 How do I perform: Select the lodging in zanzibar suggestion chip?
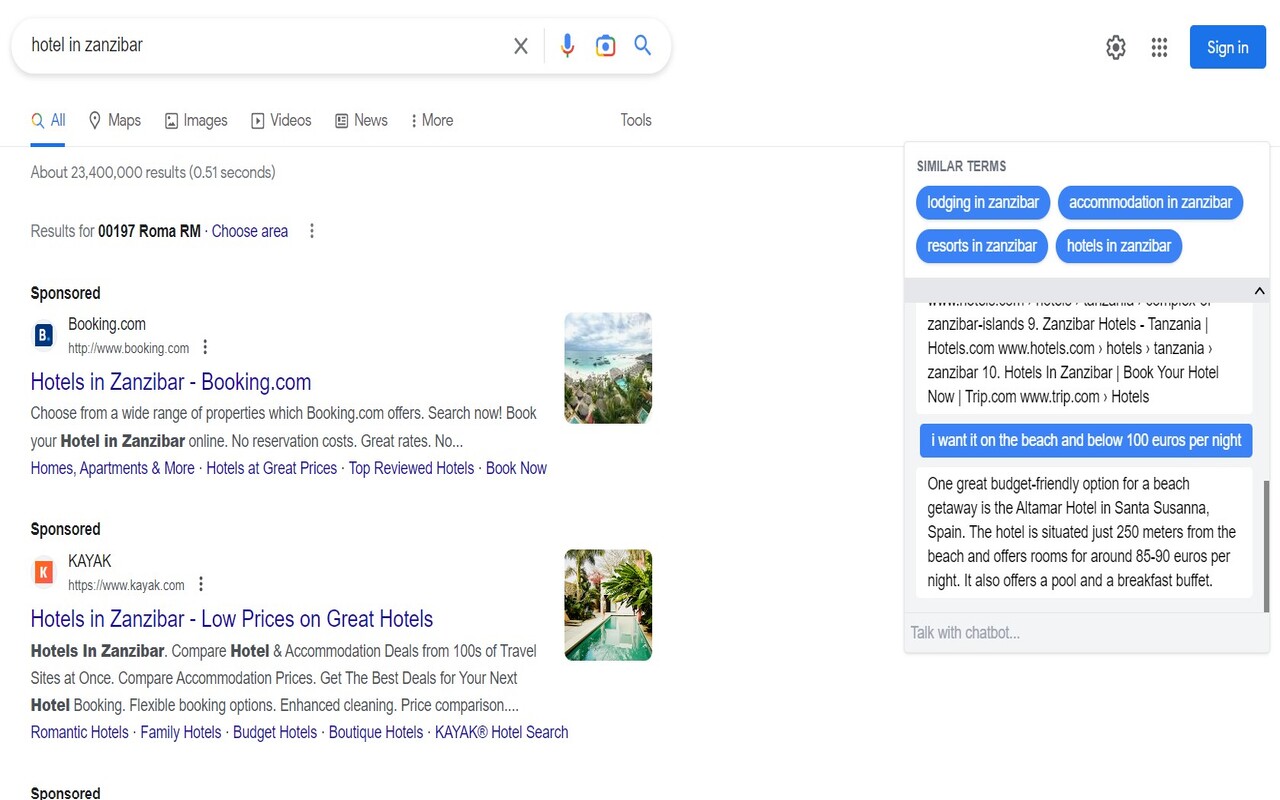point(982,202)
